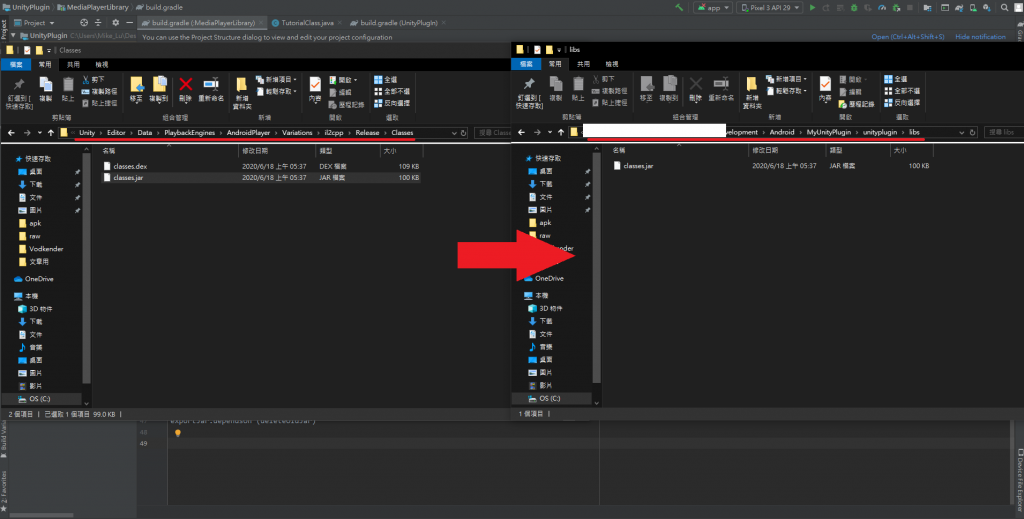The image size is (1024, 519).
Task: Open recent locations dropdown in libs window
Action: click(549, 132)
